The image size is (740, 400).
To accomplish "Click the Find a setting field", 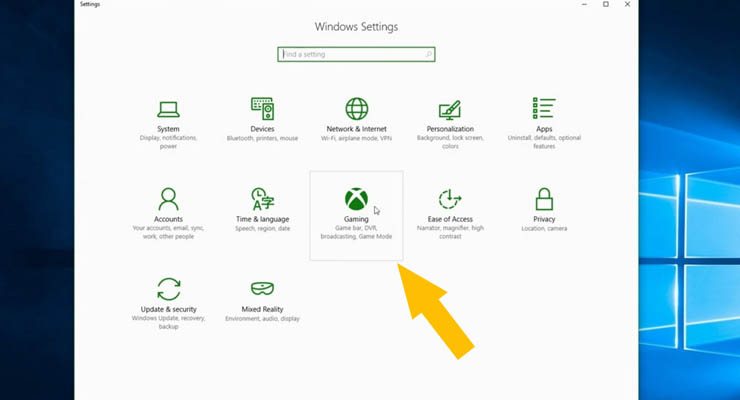I will click(356, 54).
